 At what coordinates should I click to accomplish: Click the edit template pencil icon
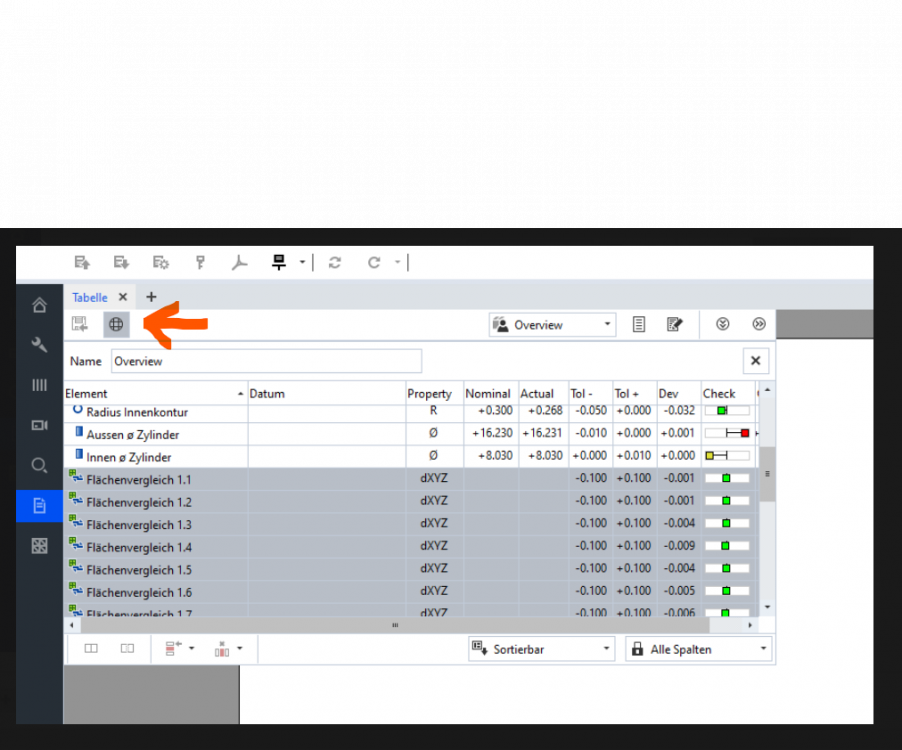click(x=675, y=324)
